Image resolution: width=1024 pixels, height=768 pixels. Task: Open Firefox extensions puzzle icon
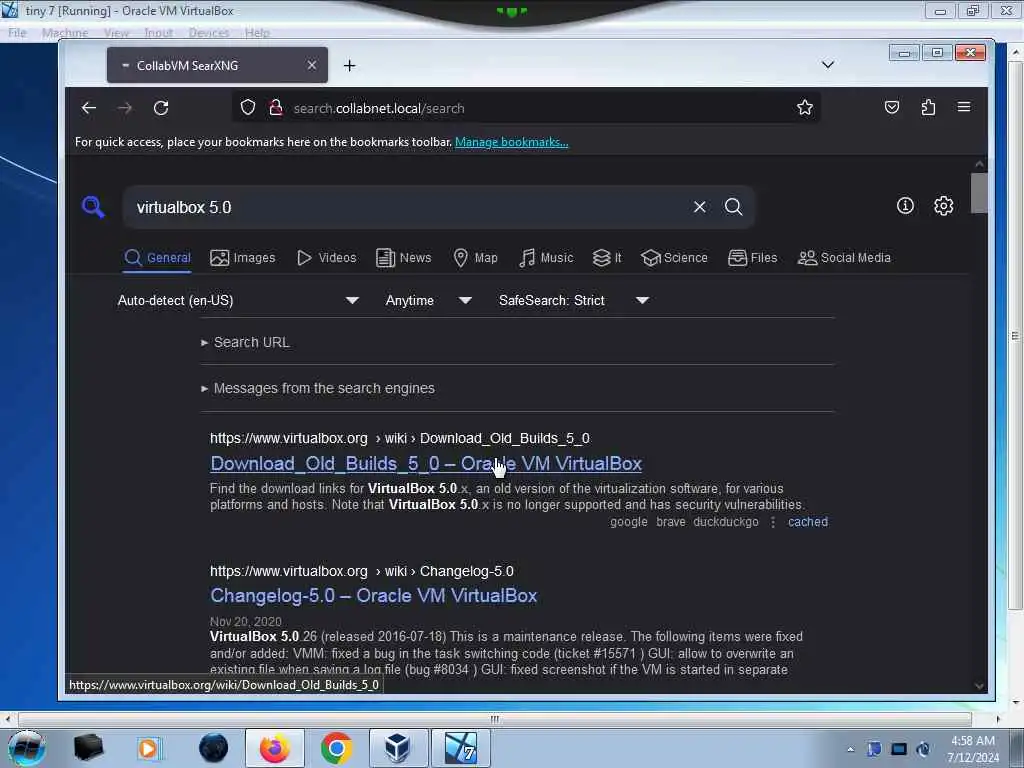[928, 107]
